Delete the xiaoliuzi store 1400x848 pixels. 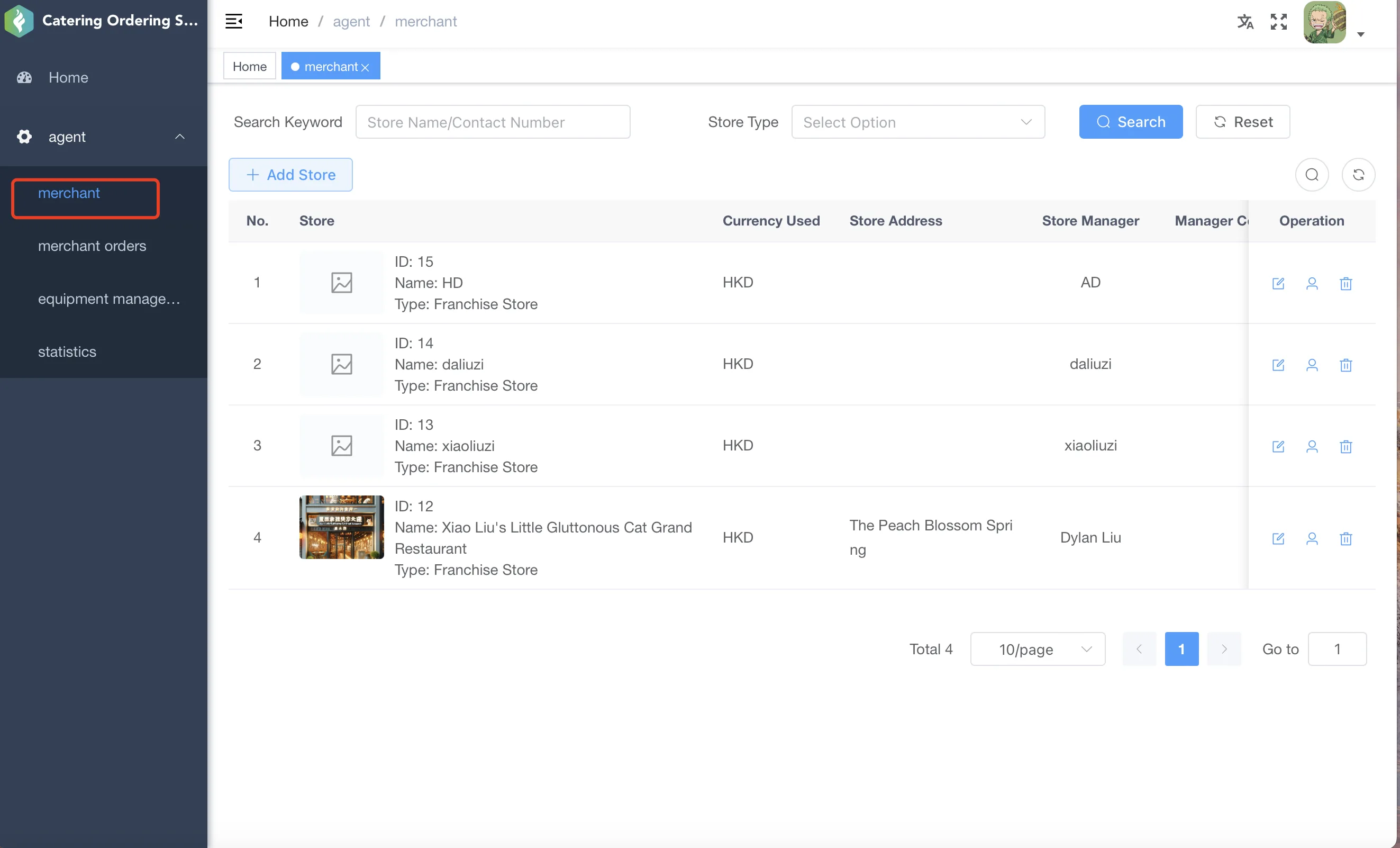pyautogui.click(x=1346, y=446)
